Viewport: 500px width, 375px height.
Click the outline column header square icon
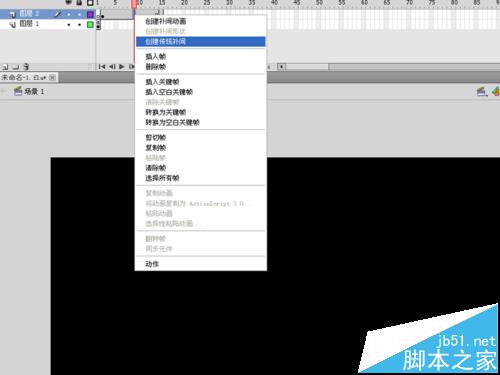click(90, 3)
